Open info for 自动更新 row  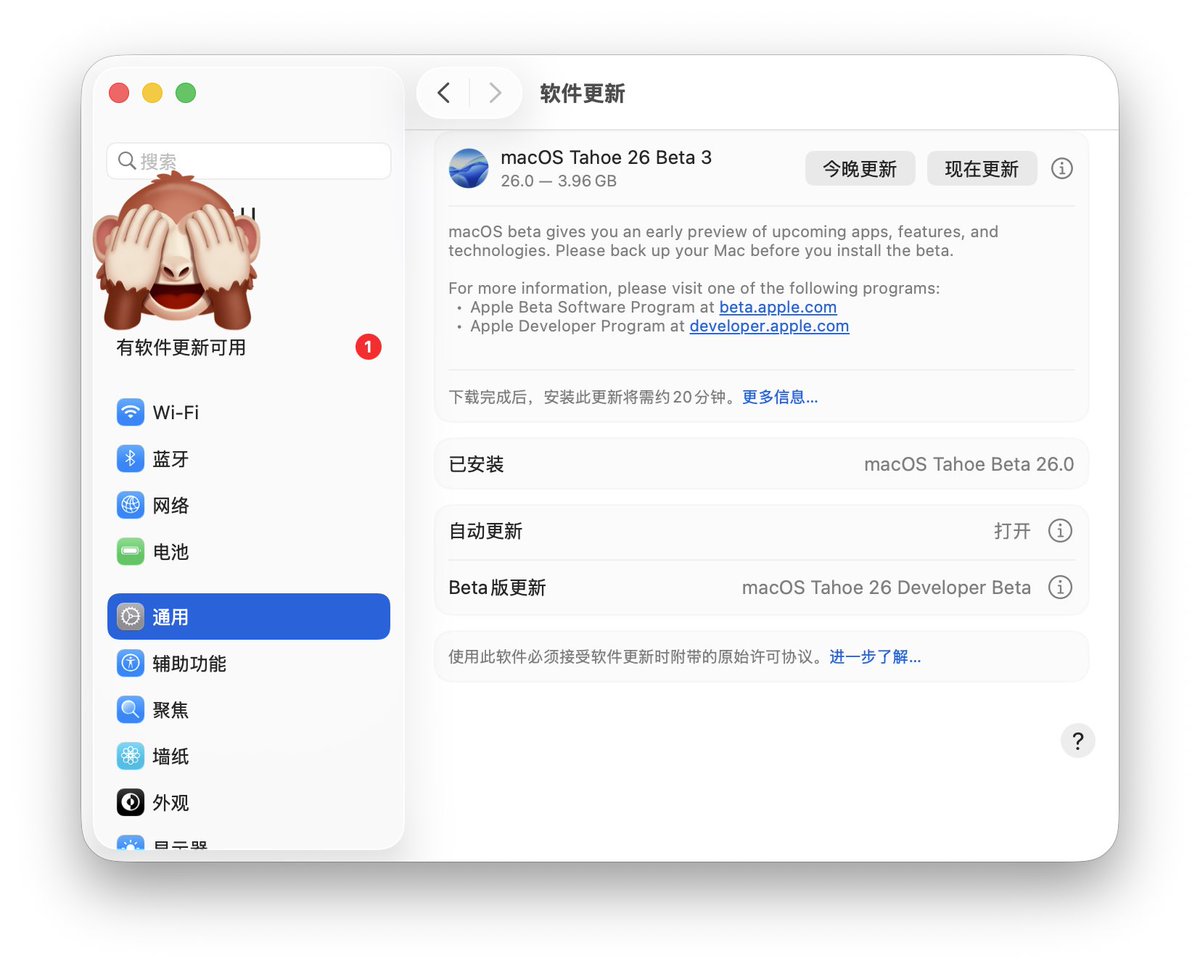click(1060, 531)
